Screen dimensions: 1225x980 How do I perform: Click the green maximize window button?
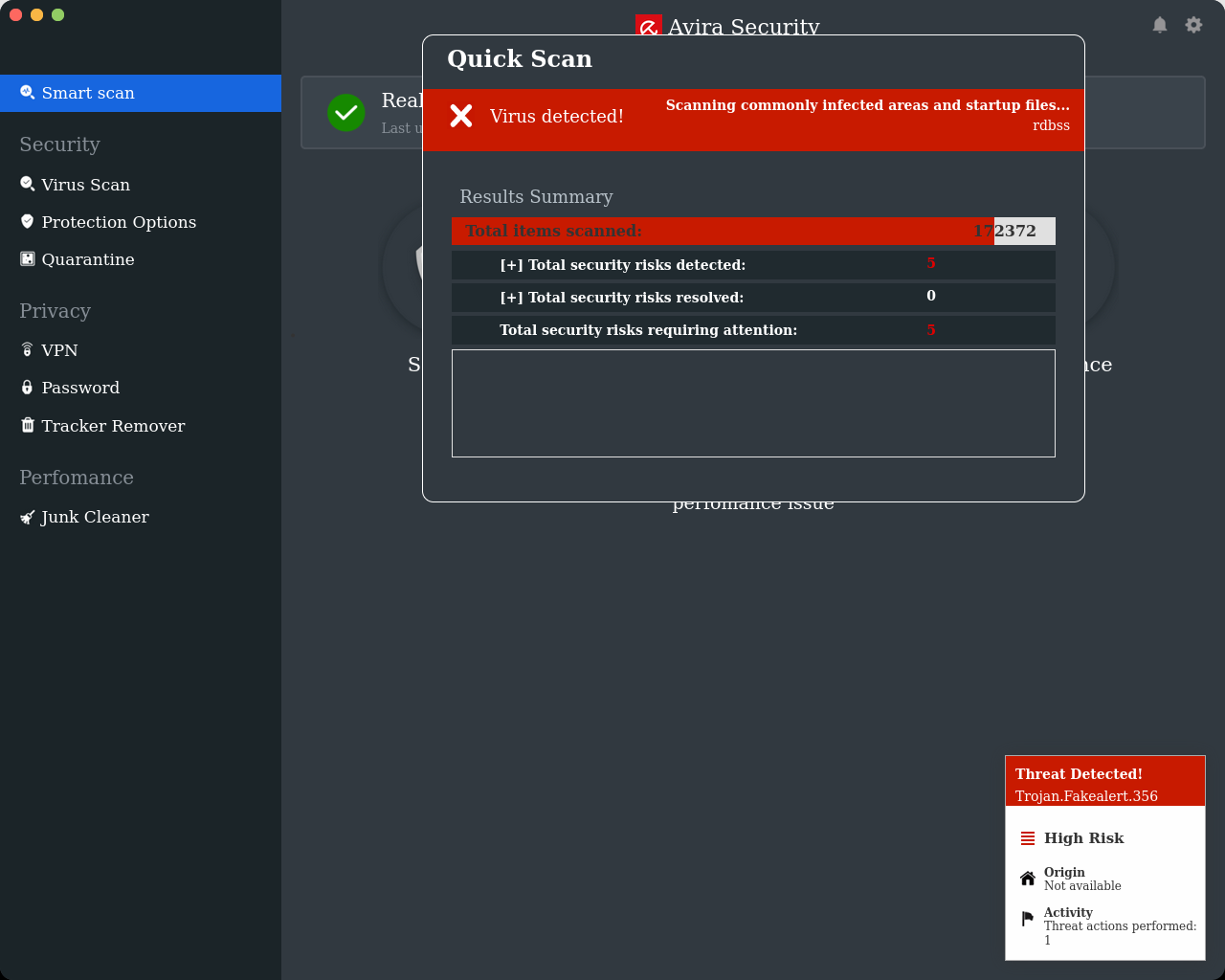coord(57,14)
